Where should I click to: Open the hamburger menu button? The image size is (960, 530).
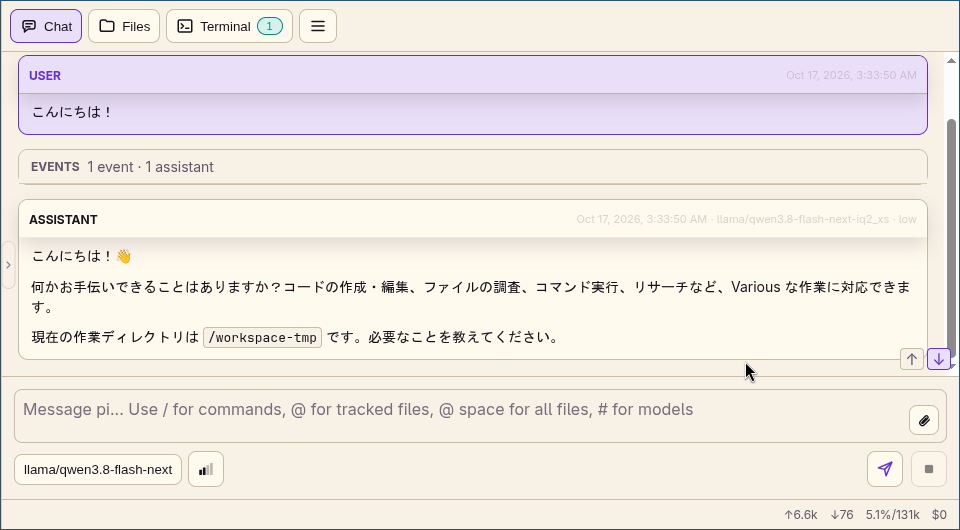pyautogui.click(x=318, y=26)
